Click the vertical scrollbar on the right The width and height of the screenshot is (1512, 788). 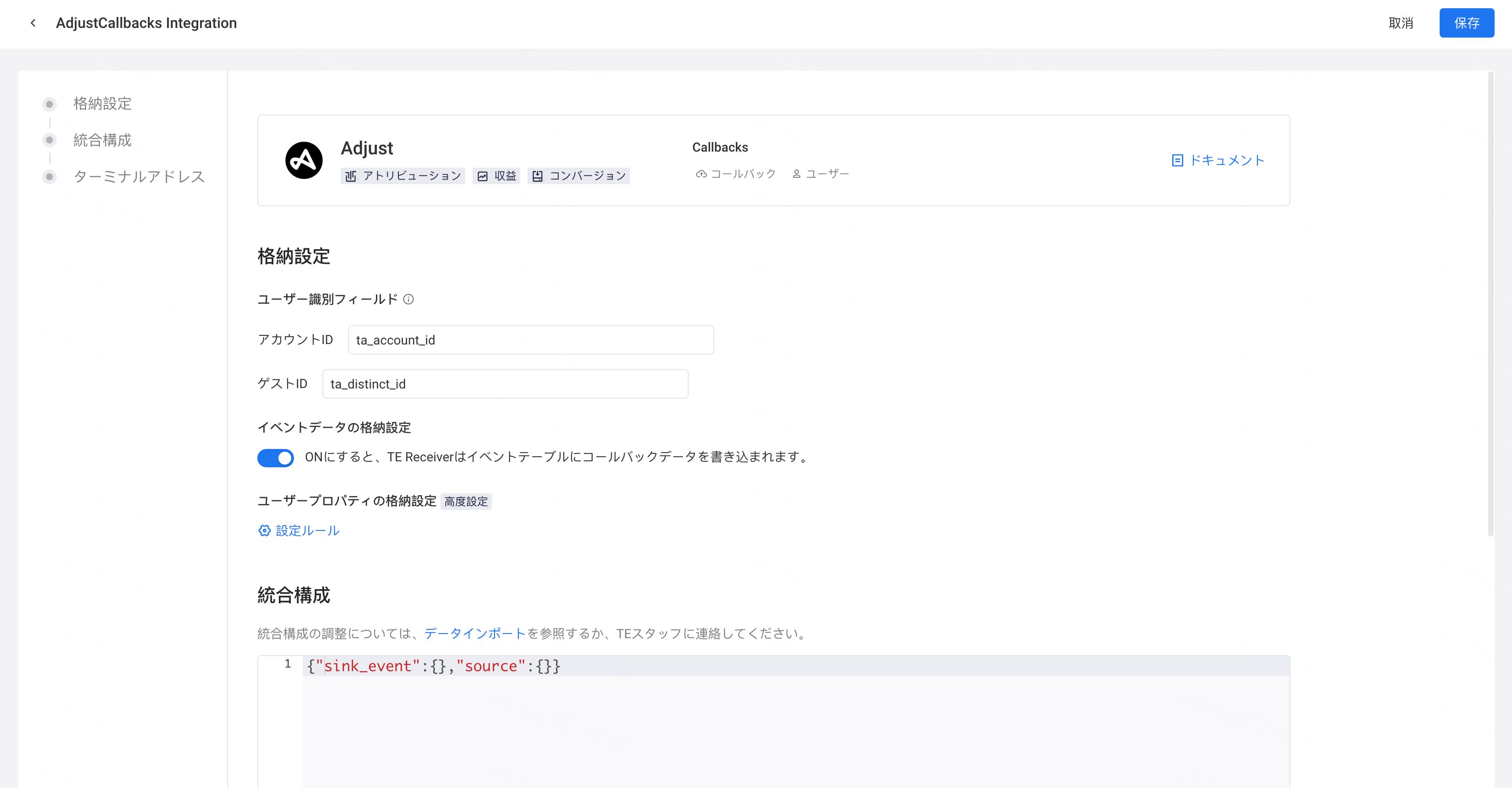1490,304
